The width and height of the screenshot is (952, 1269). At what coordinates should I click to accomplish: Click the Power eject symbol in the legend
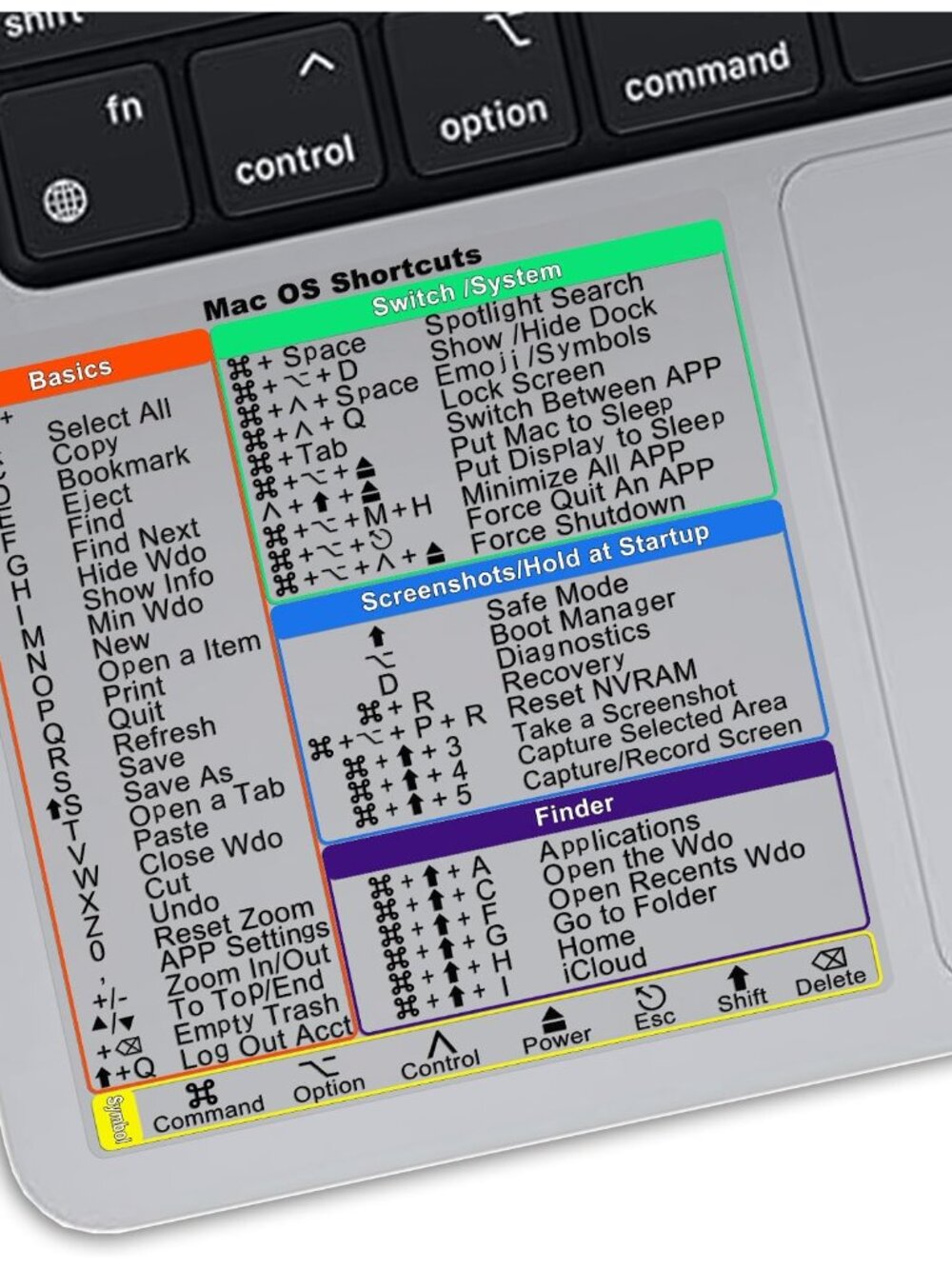[x=554, y=1021]
